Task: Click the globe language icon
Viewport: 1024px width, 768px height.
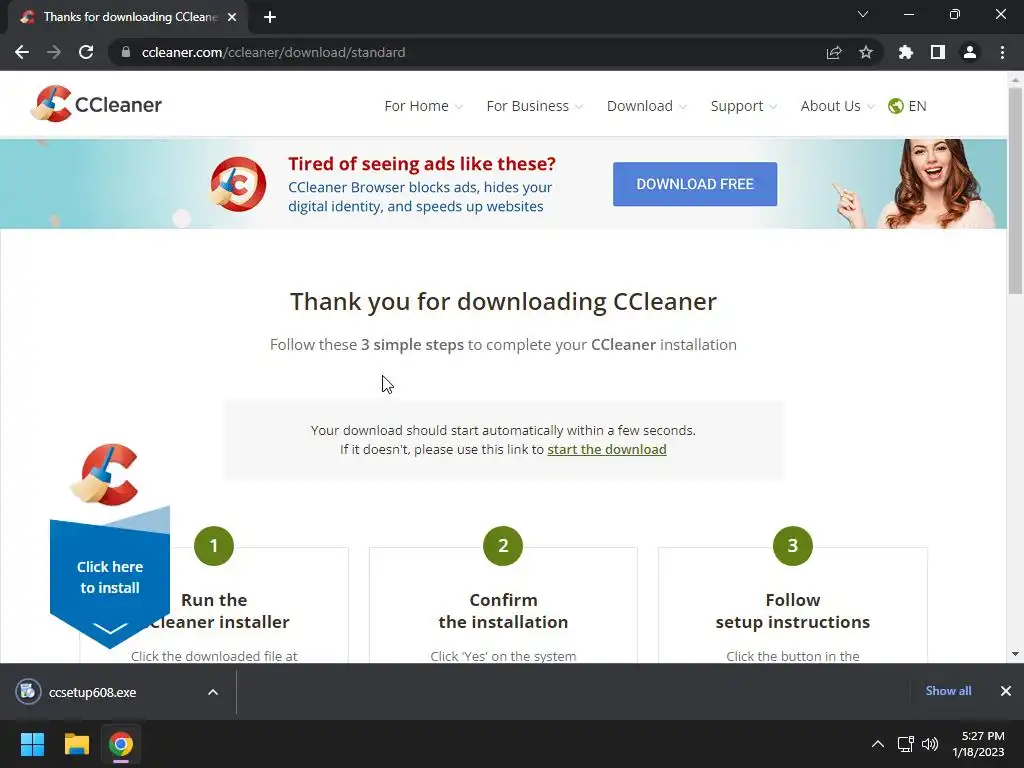Action: (895, 106)
